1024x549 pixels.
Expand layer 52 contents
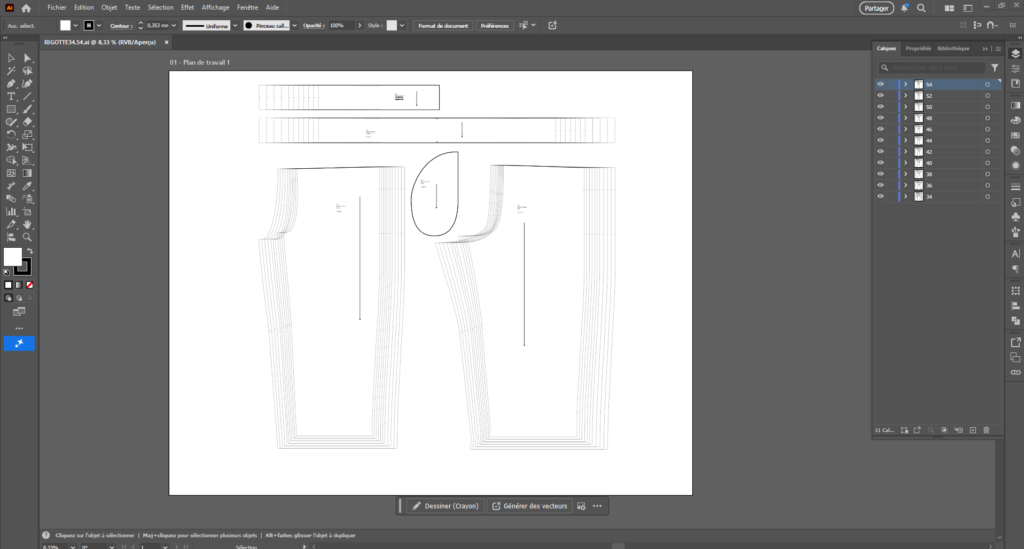point(906,96)
